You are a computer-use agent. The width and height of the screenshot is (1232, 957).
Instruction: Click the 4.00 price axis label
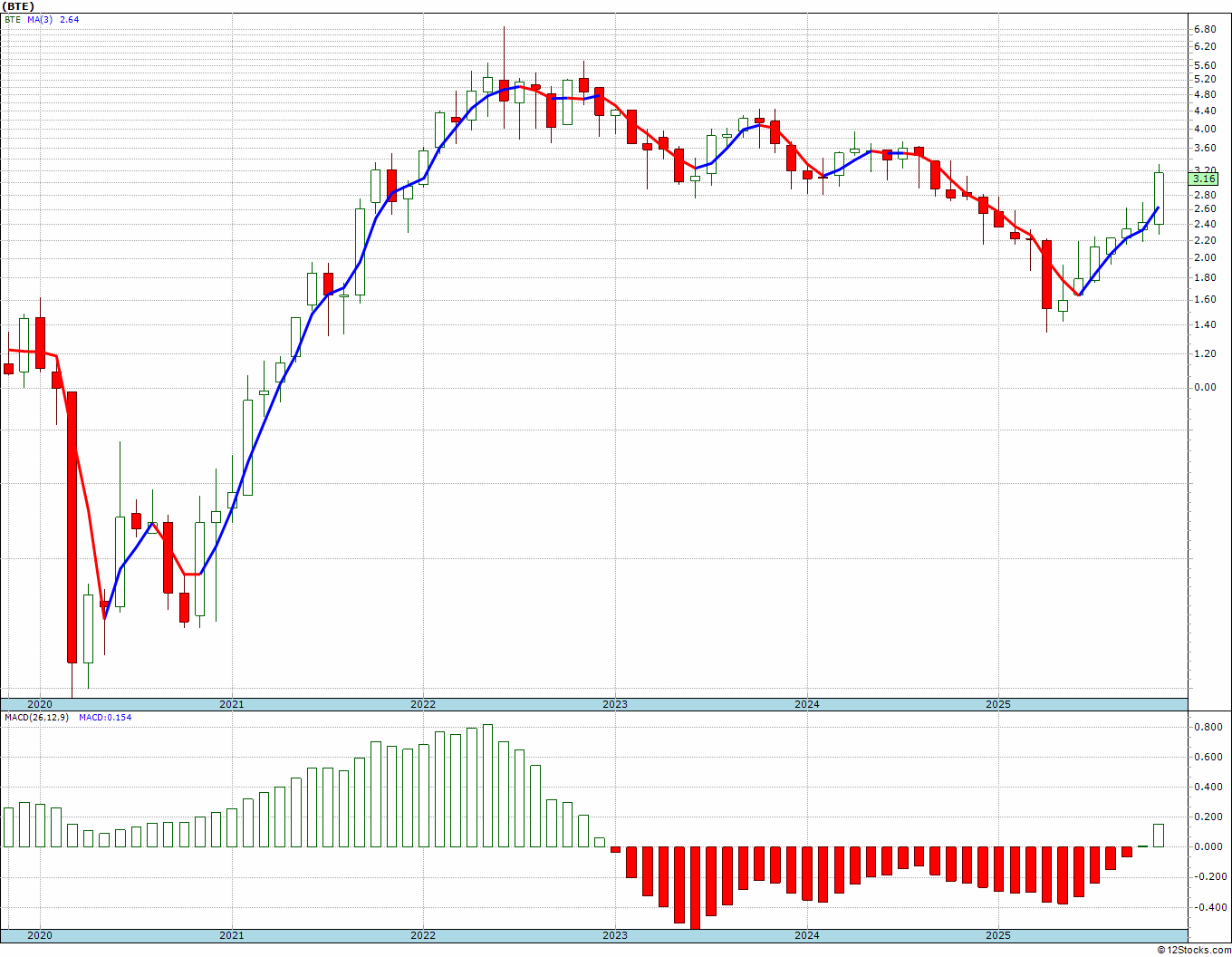point(1204,129)
